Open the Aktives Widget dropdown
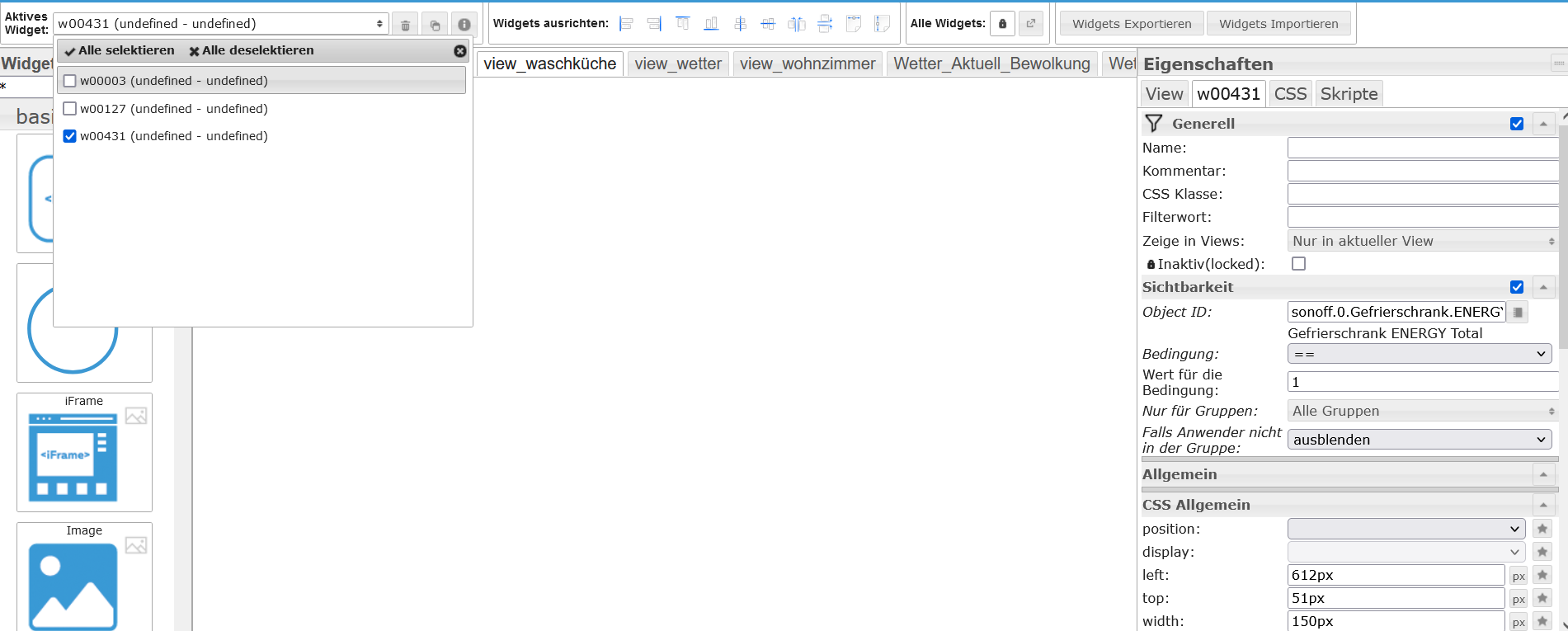The image size is (1568, 631). [221, 24]
